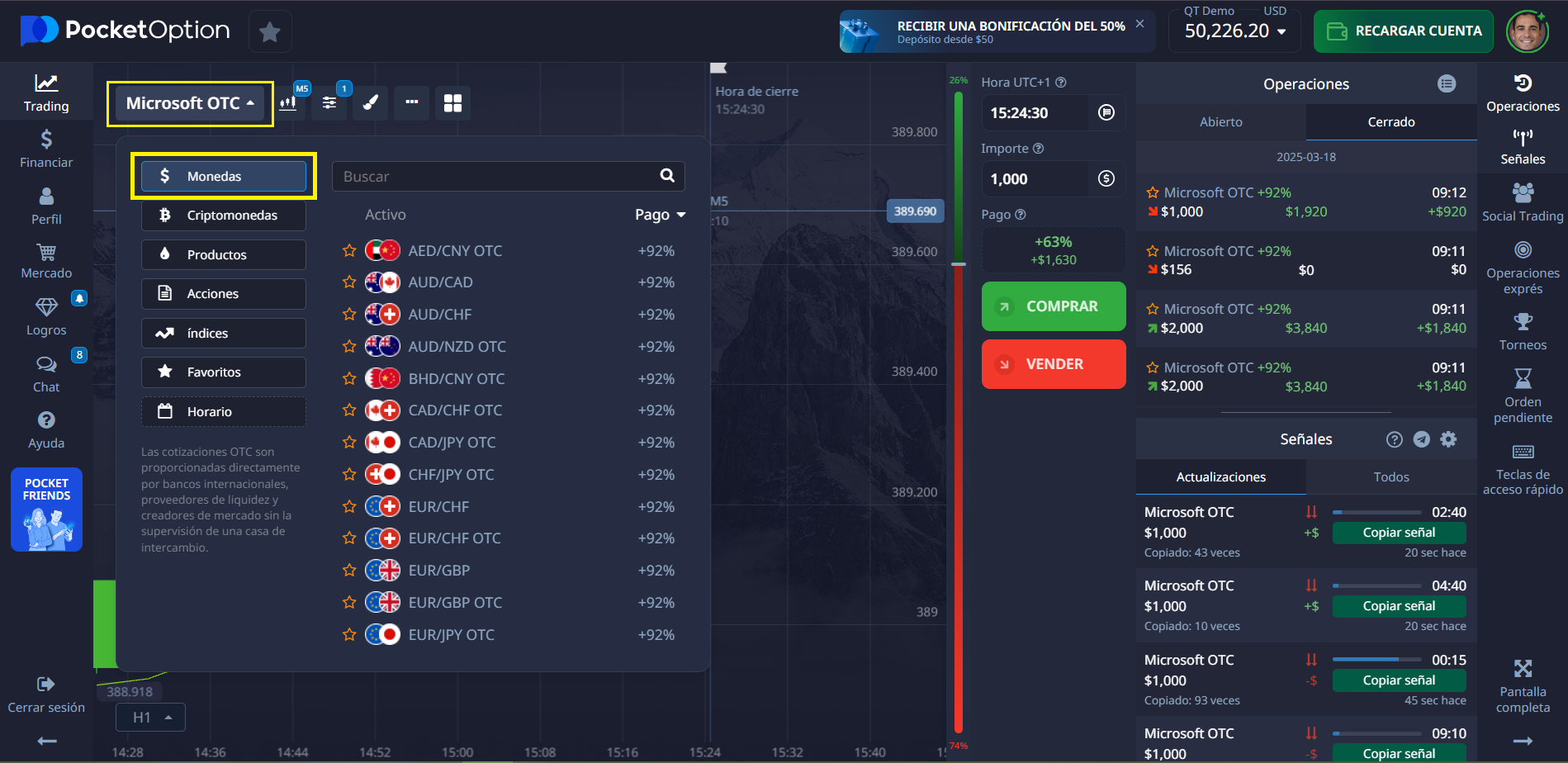
Task: Toggle favorite star for EUR/JPY OTC
Action: click(x=349, y=635)
